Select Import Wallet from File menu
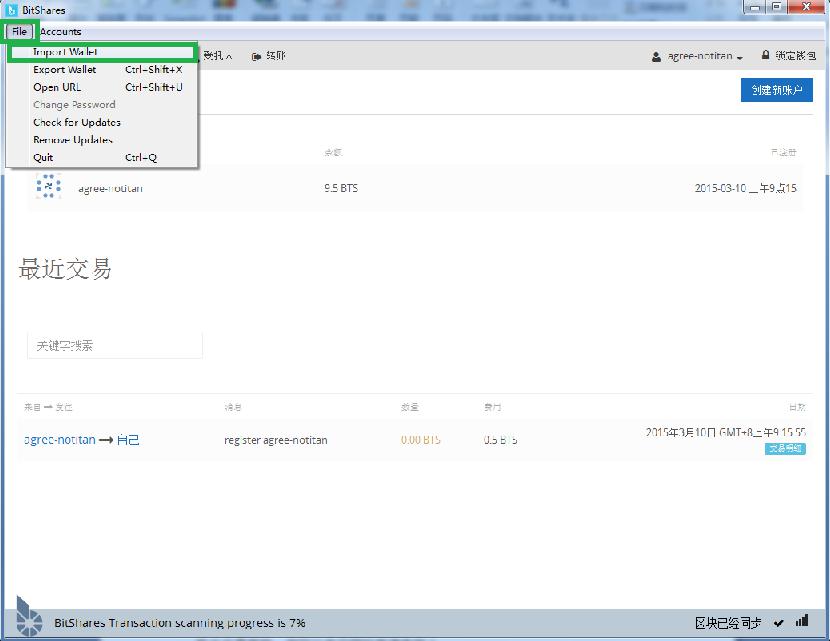Screen dimensions: 830x641 pyautogui.click(x=65, y=52)
